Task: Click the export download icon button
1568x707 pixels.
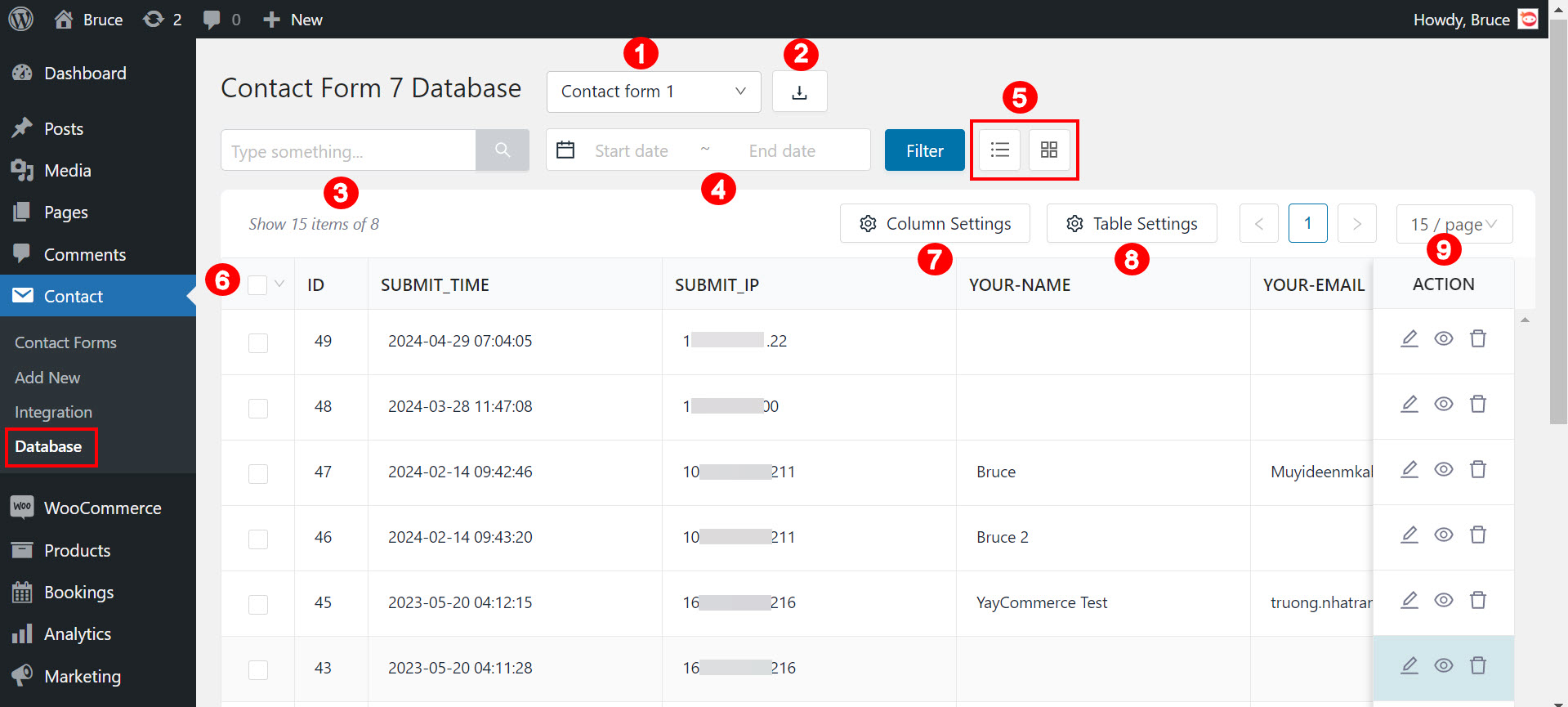Action: tap(799, 92)
